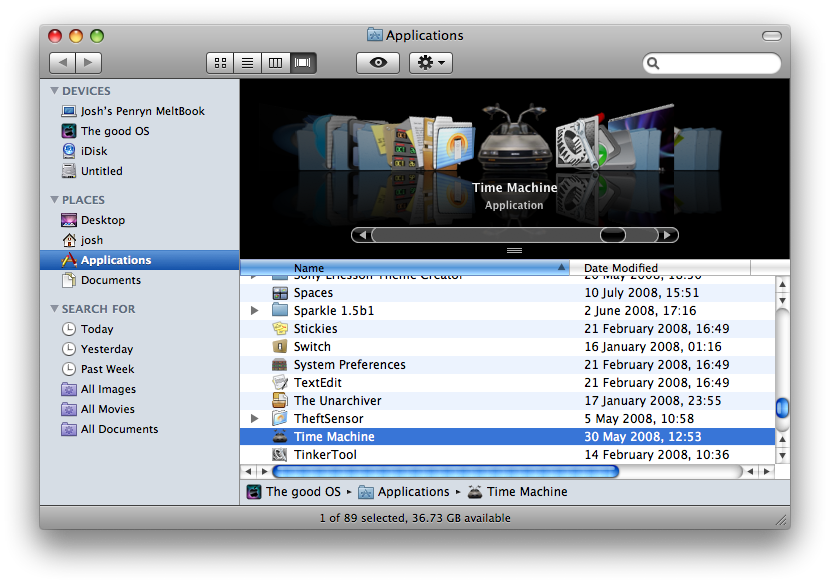Sort by Date Modified column header

point(660,268)
